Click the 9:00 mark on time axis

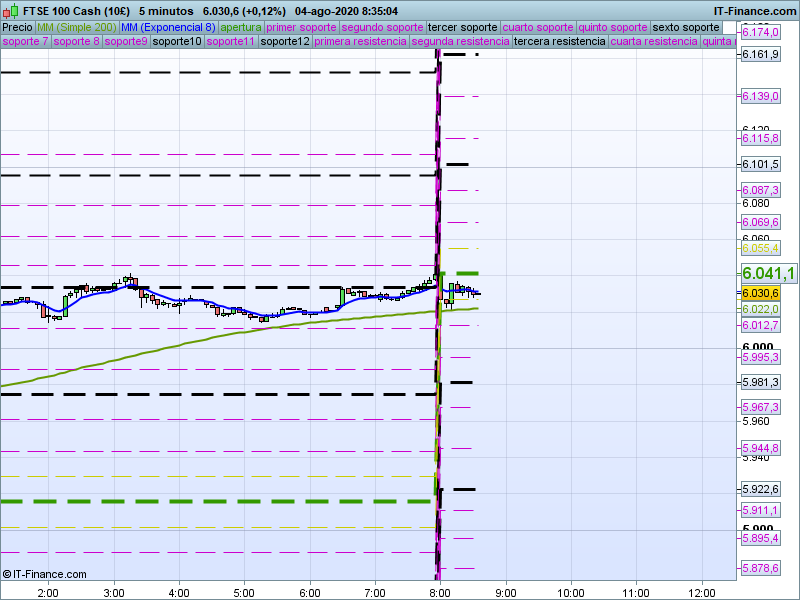point(505,591)
